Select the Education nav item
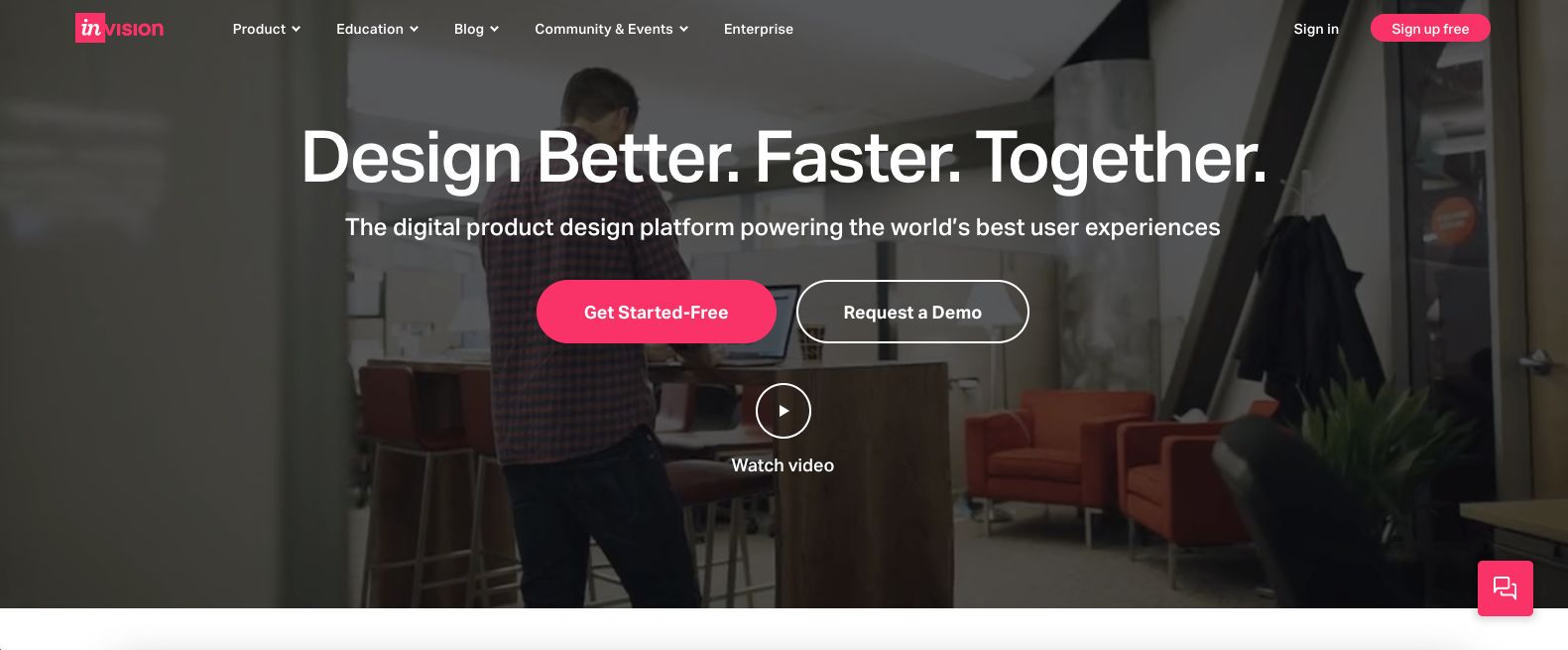1568x650 pixels. [370, 29]
